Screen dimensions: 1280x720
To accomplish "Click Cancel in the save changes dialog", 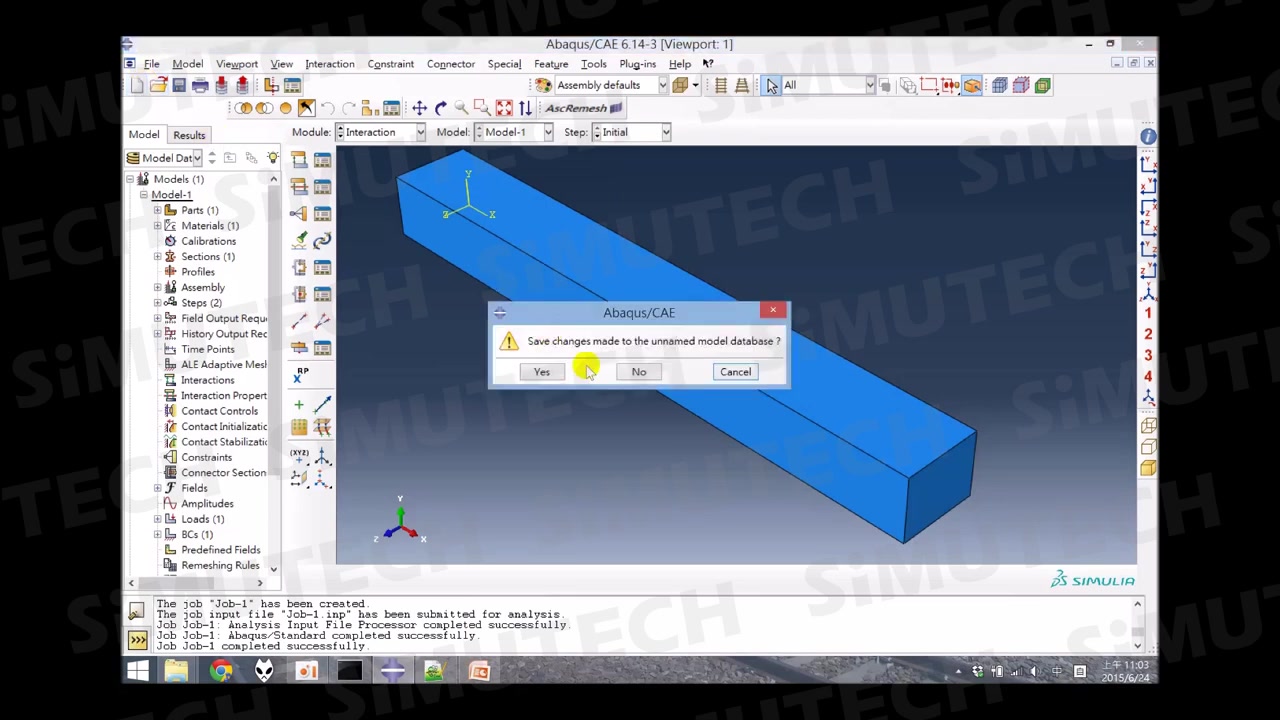I will point(735,372).
